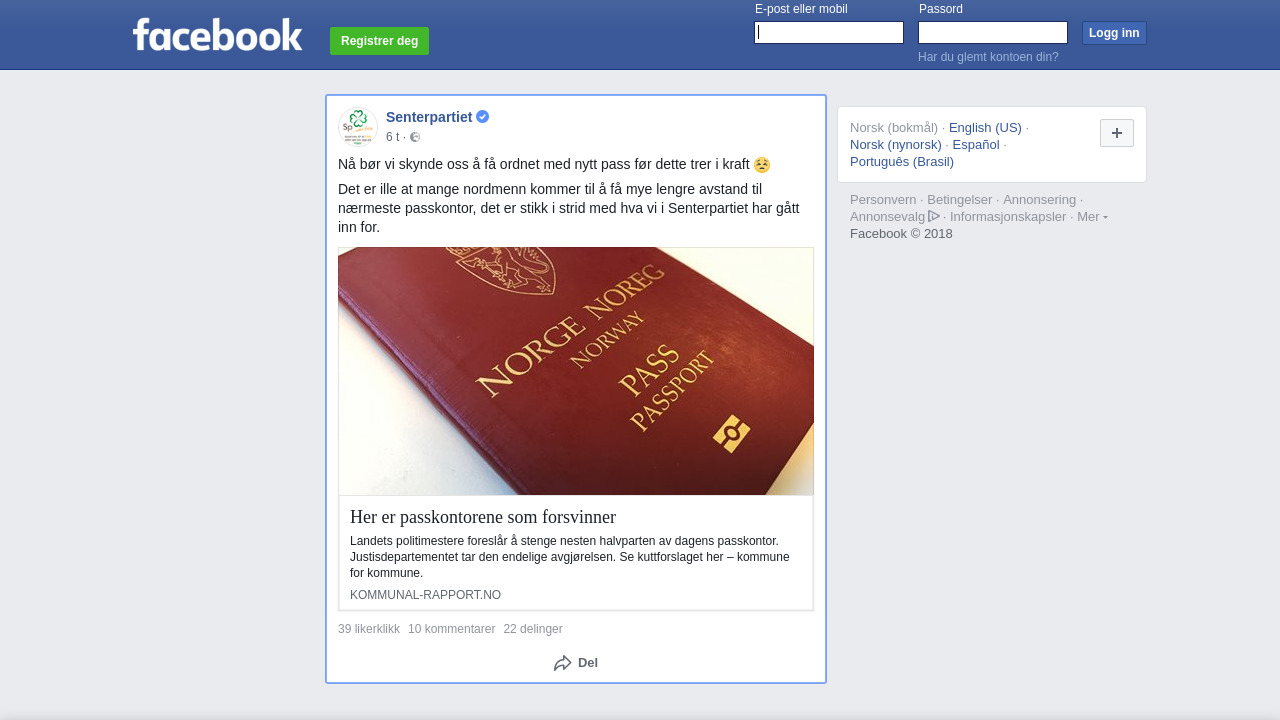
Task: Click the Logg inn button
Action: click(1114, 33)
